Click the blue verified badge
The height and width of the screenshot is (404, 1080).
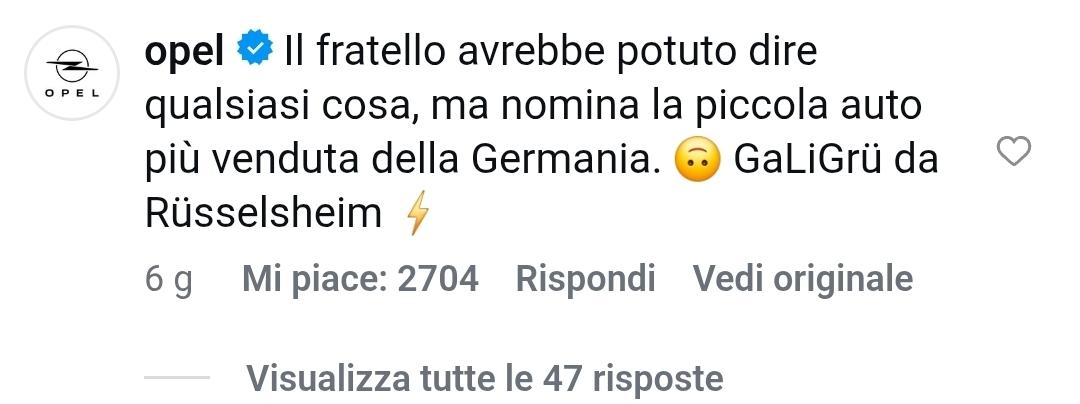pos(255,52)
